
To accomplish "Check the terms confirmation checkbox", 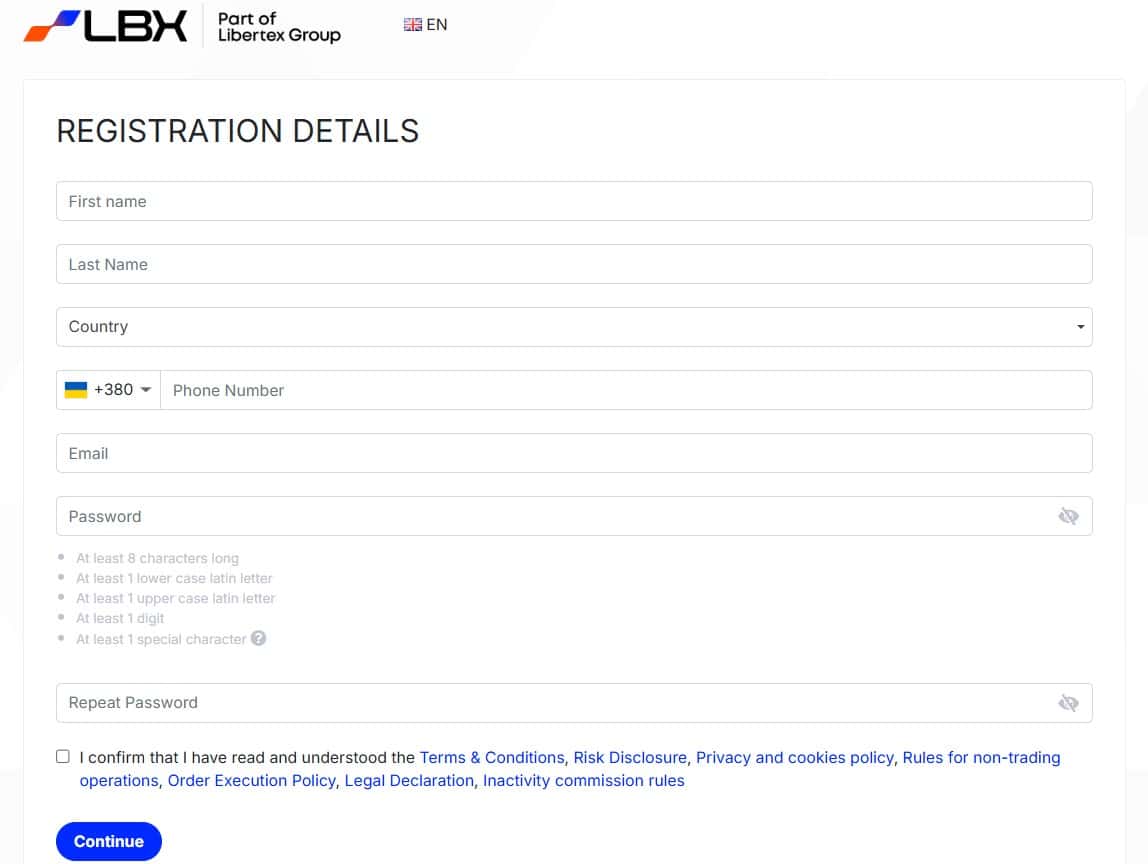I will (x=62, y=756).
